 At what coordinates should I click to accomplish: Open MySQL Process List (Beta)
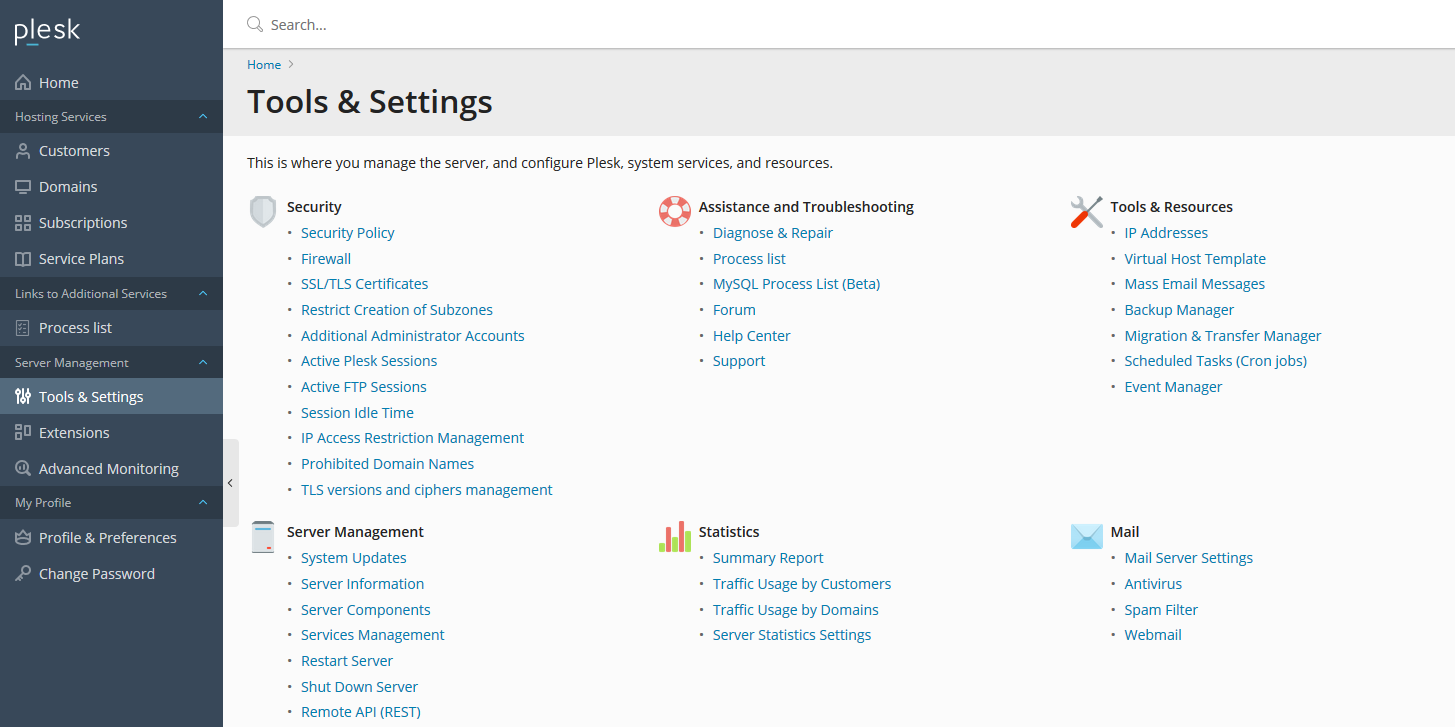(x=796, y=284)
